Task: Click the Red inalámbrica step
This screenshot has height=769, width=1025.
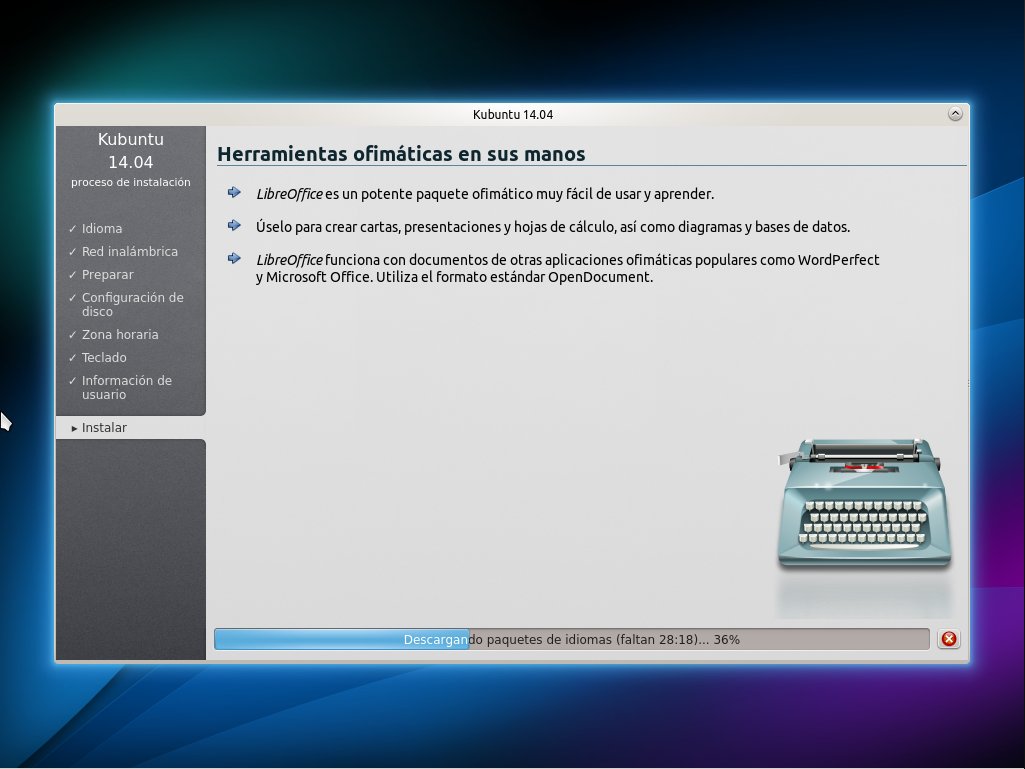Action: (x=129, y=251)
